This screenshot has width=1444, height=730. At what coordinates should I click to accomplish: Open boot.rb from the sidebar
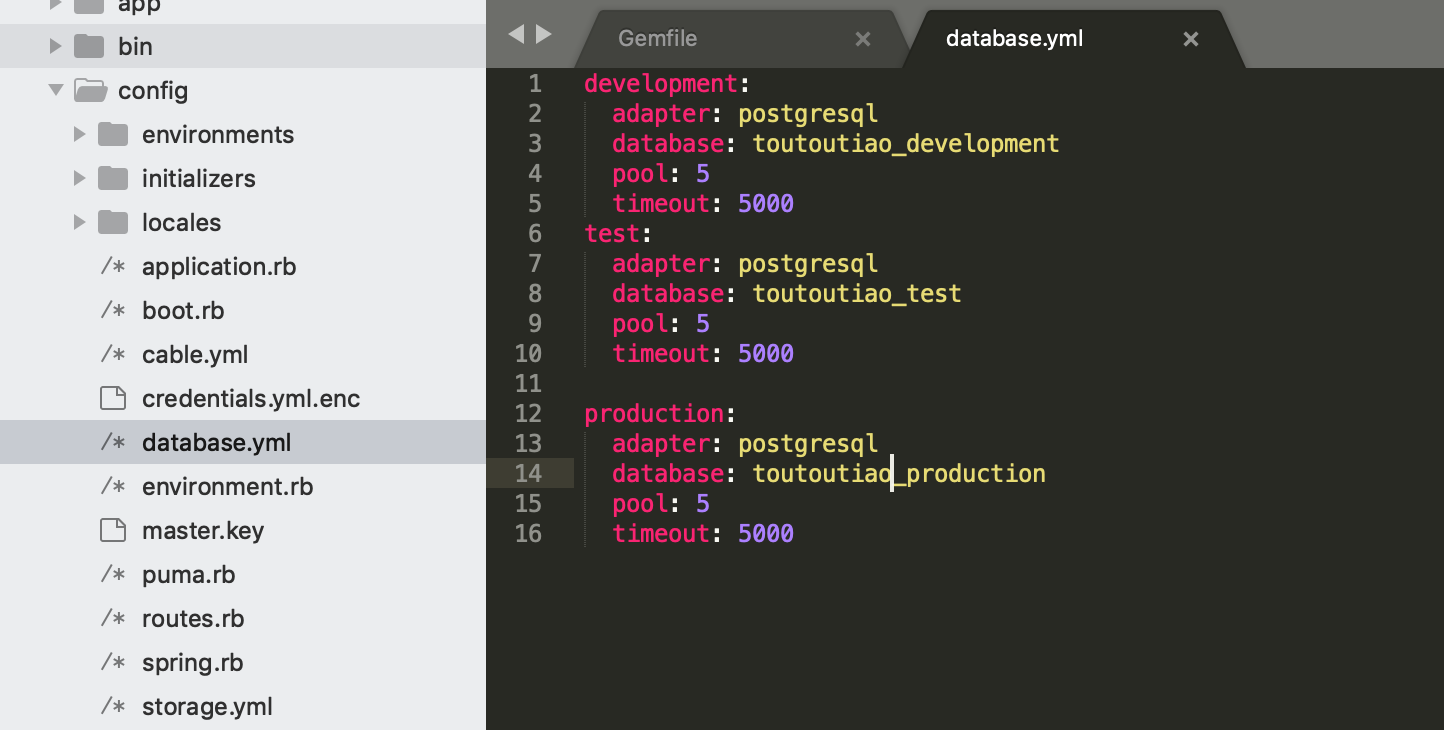(183, 311)
